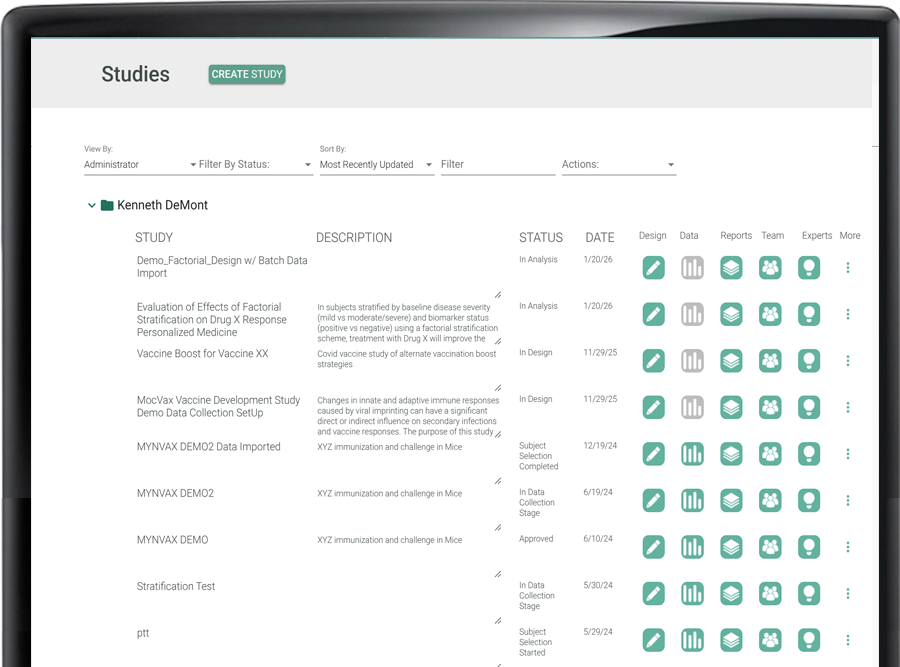Click the folder icon beside Kenneth DeMont
The height and width of the screenshot is (667, 900).
click(107, 205)
